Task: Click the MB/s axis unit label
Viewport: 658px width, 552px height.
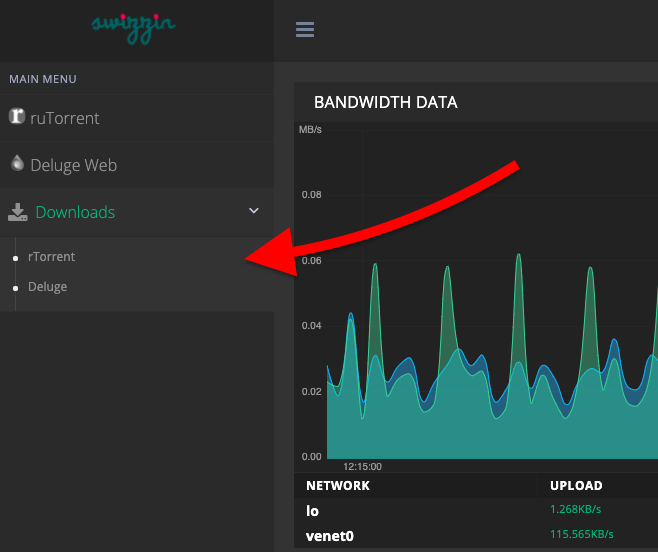Action: [x=310, y=130]
